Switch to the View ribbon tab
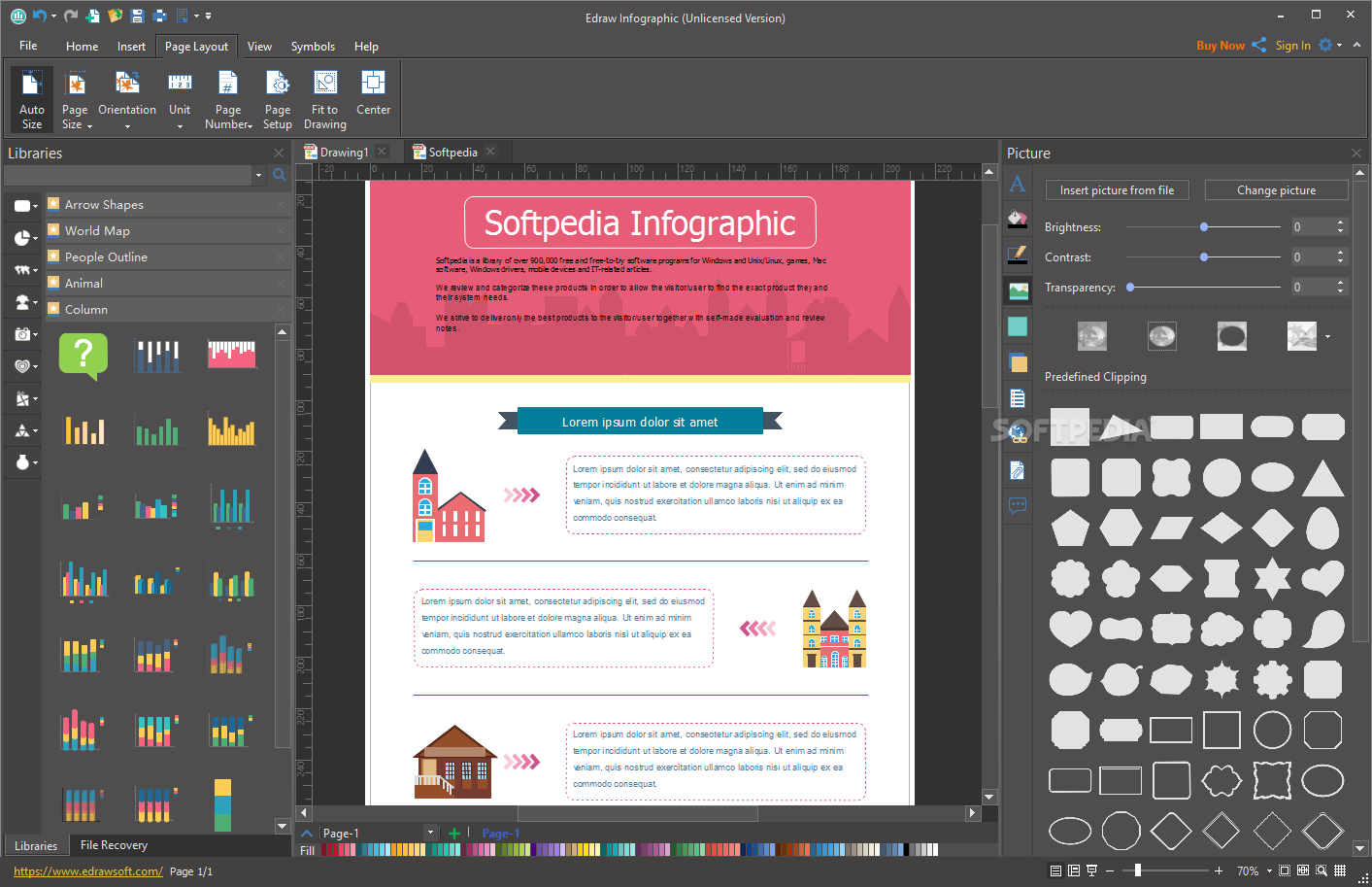 click(259, 47)
